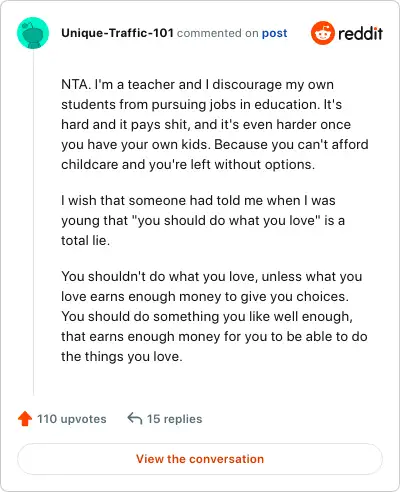The image size is (400, 492).
Task: Click the line "childcare and you're left without options."
Action: [x=188, y=165]
